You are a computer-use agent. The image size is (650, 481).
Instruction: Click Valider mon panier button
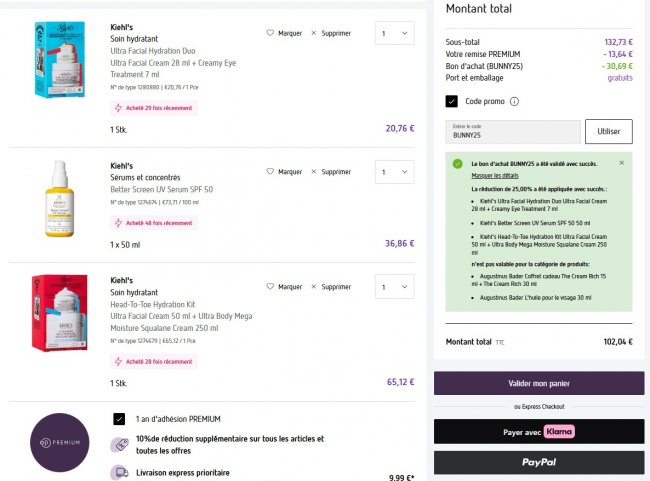click(538, 384)
